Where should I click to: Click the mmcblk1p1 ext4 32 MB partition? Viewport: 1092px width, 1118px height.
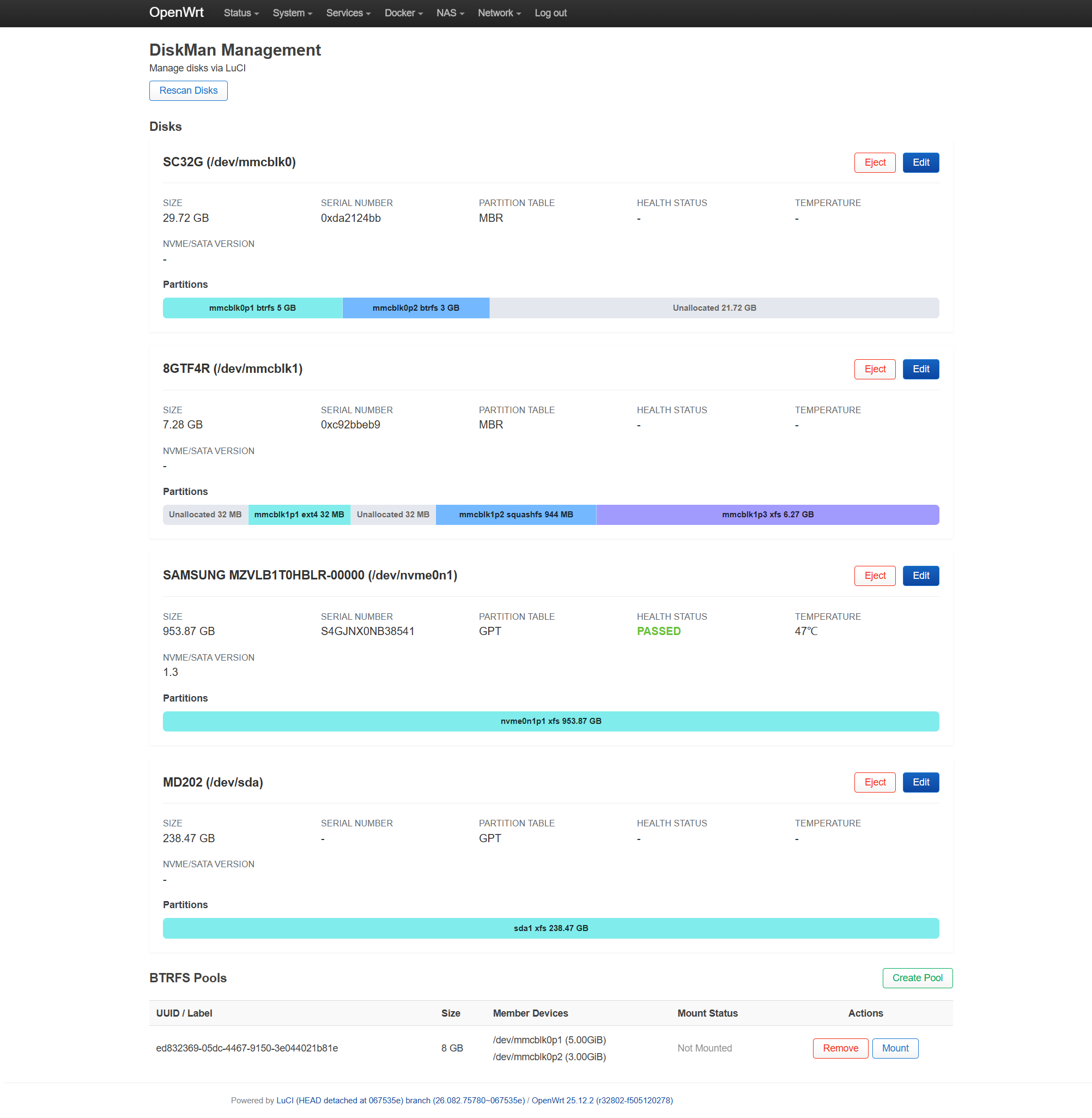299,515
